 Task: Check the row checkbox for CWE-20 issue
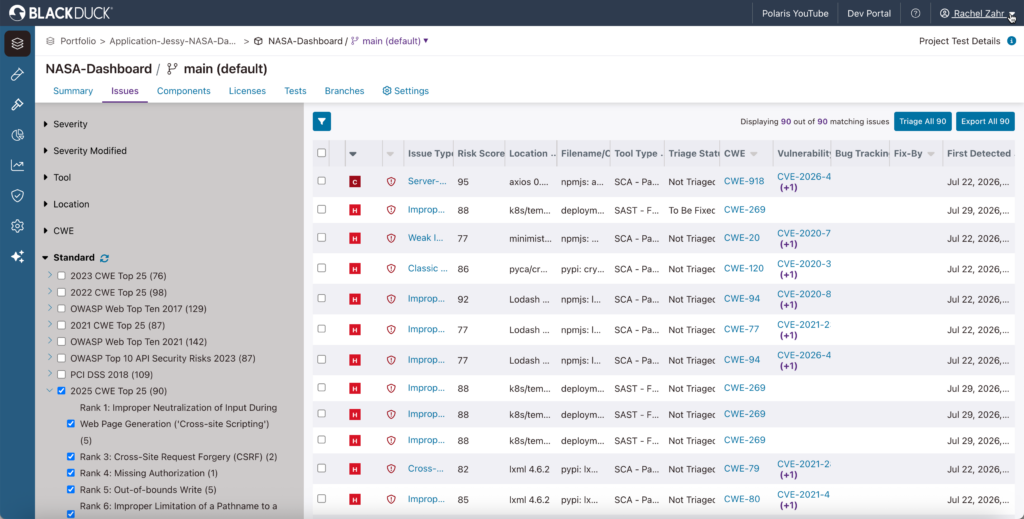click(x=321, y=238)
